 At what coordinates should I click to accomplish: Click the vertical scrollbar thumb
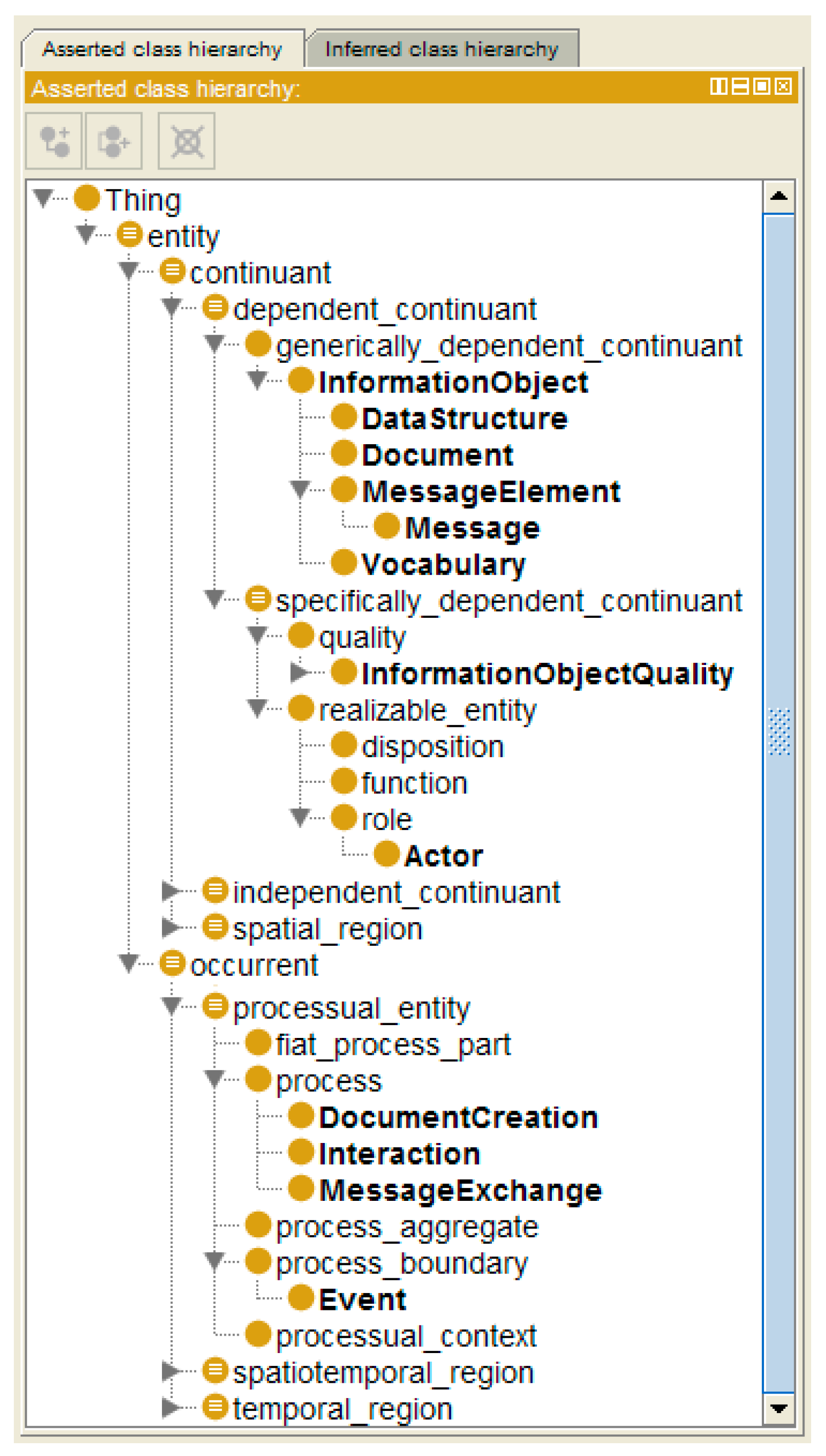pyautogui.click(x=778, y=732)
